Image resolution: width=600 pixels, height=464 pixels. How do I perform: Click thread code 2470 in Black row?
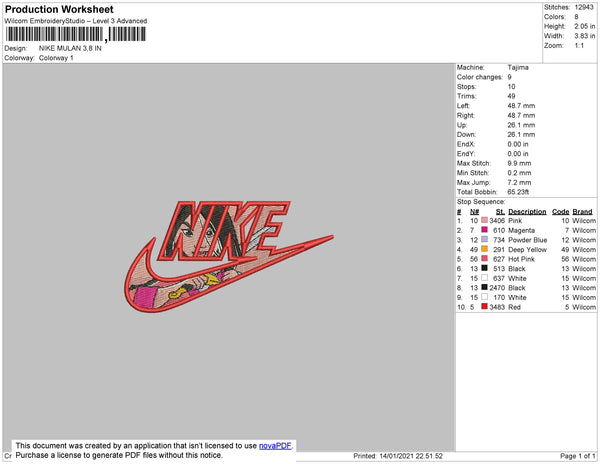coord(497,287)
